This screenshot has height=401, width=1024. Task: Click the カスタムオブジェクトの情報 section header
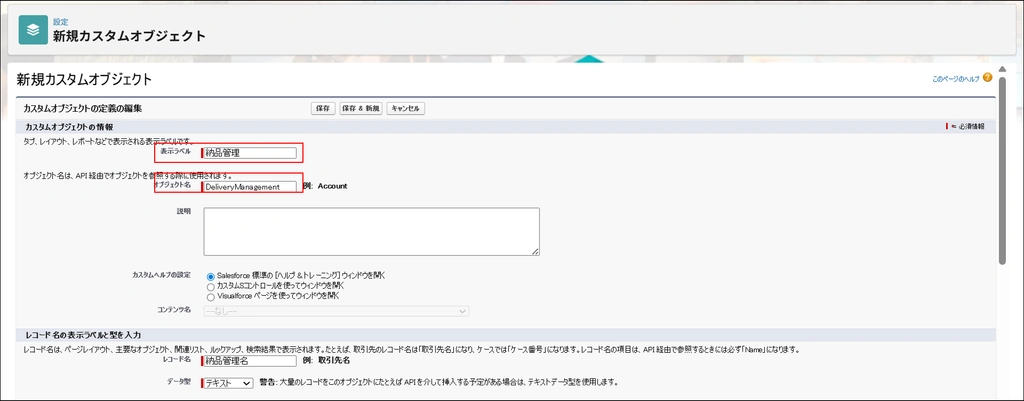point(69,127)
